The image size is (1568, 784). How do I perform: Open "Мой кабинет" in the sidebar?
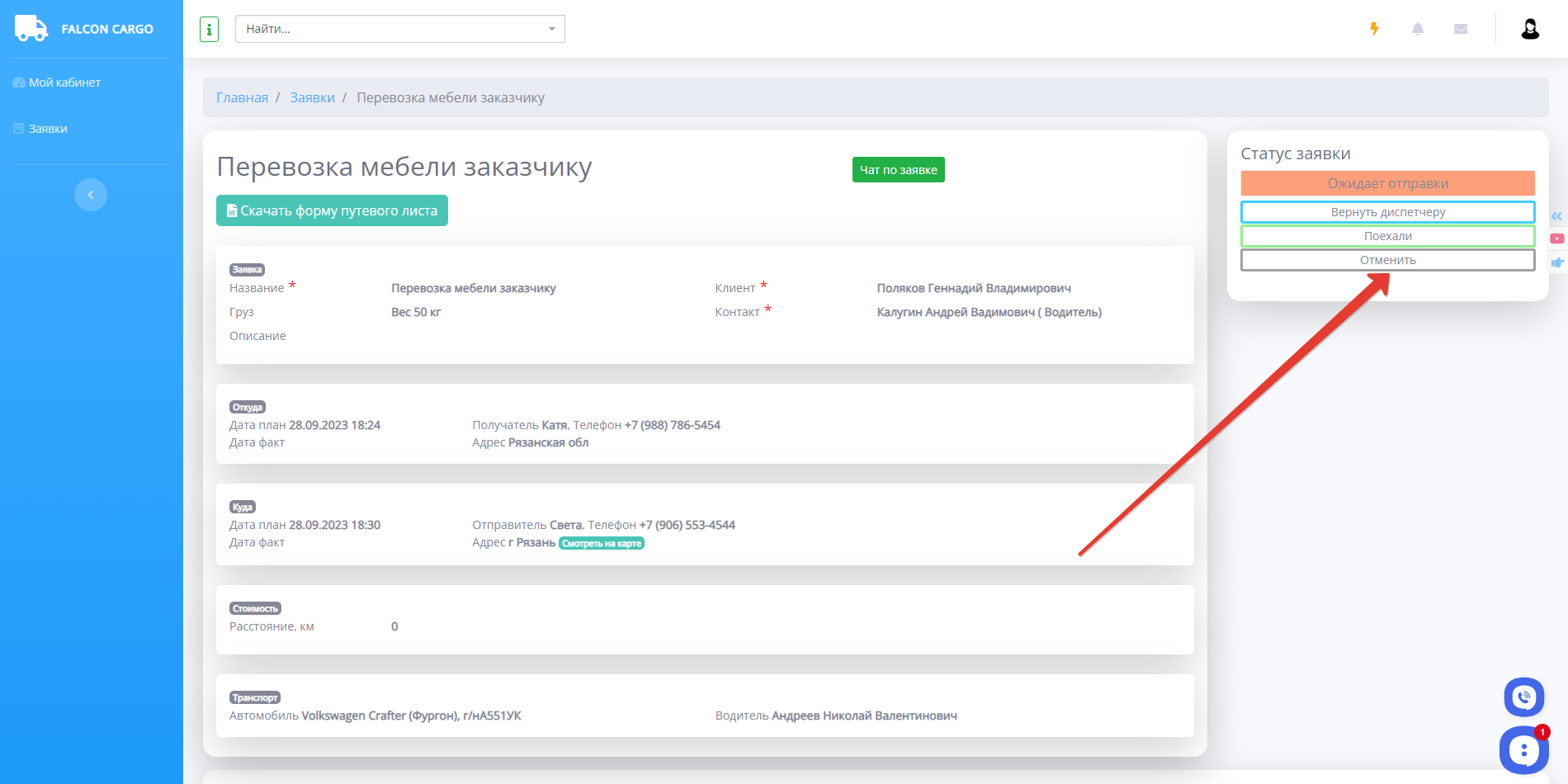[64, 83]
